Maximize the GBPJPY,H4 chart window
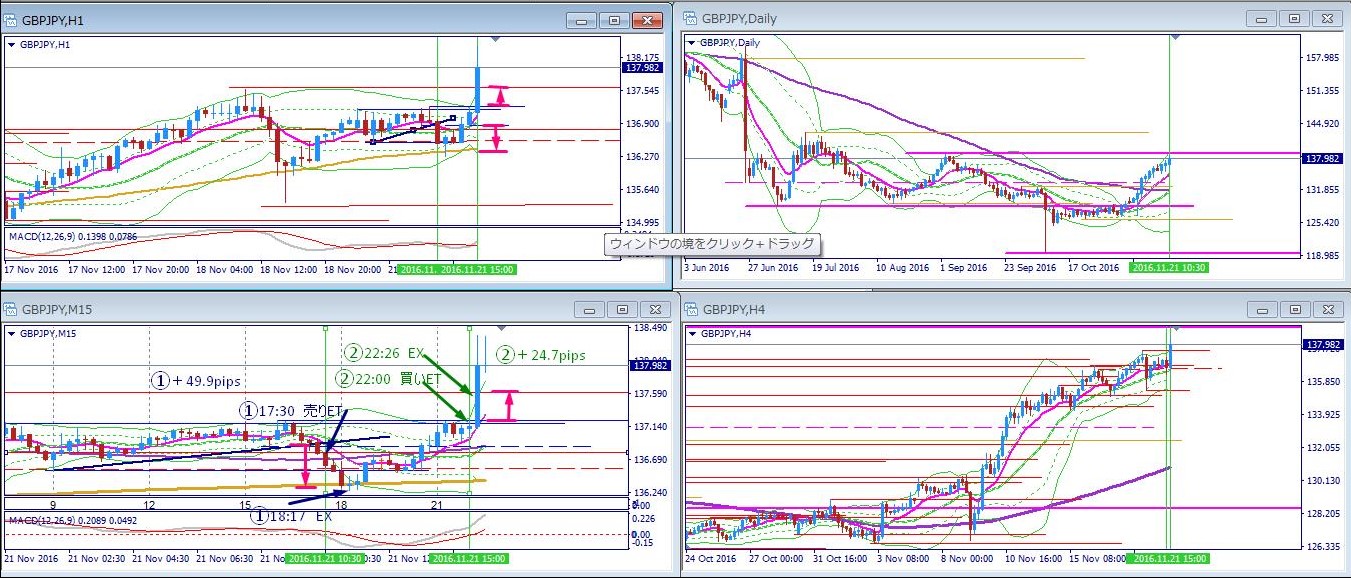Screen dimensions: 1351x578 tap(1294, 309)
